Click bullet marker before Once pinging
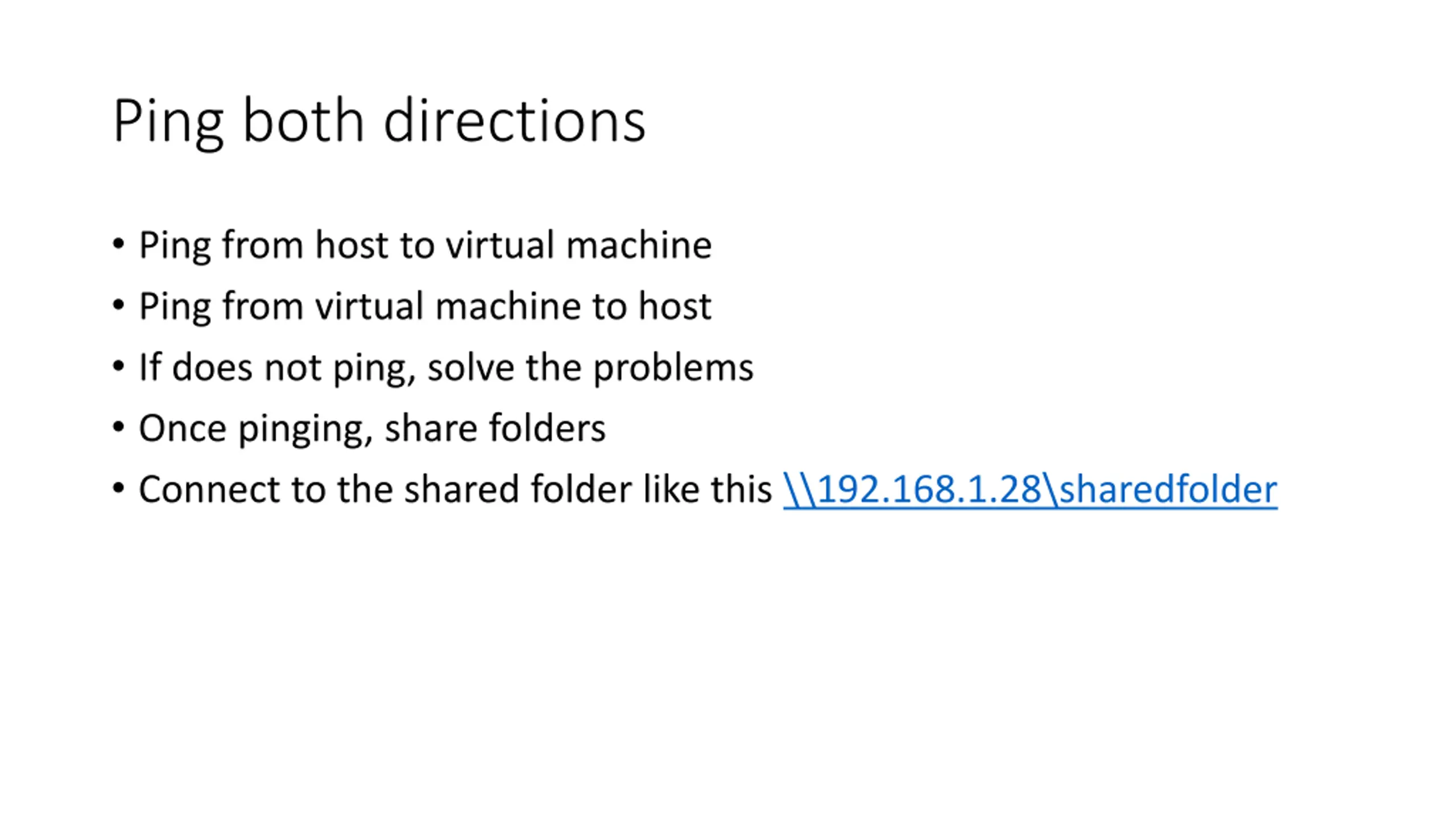Viewport: 1456px width, 819px height. click(118, 427)
